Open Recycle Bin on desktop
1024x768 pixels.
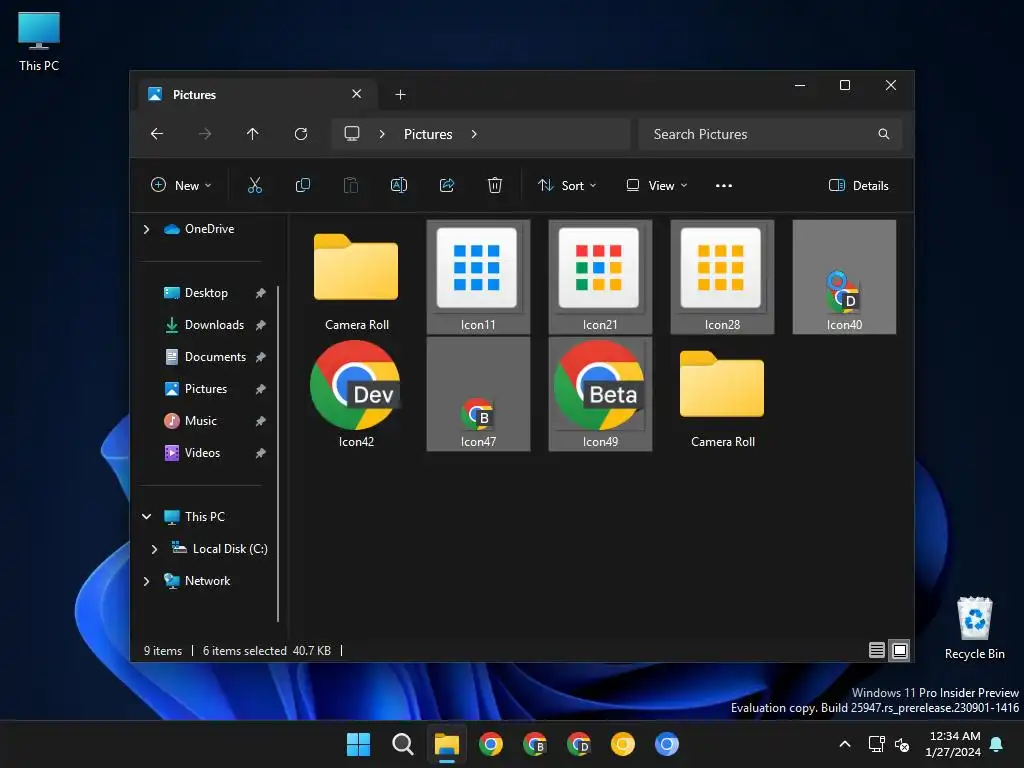[974, 628]
